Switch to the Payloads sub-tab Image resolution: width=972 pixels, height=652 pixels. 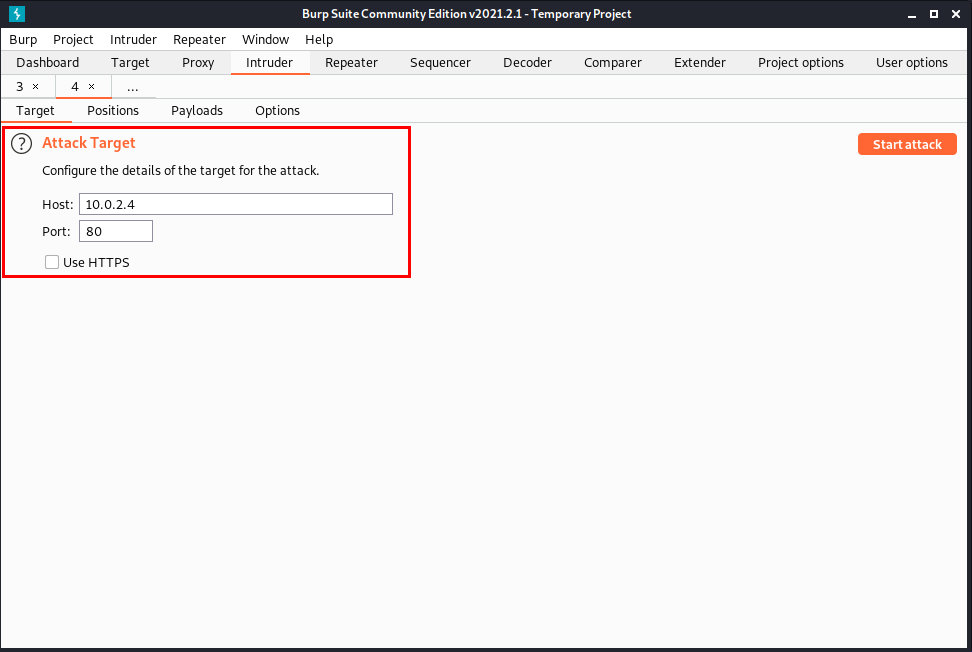(x=197, y=111)
